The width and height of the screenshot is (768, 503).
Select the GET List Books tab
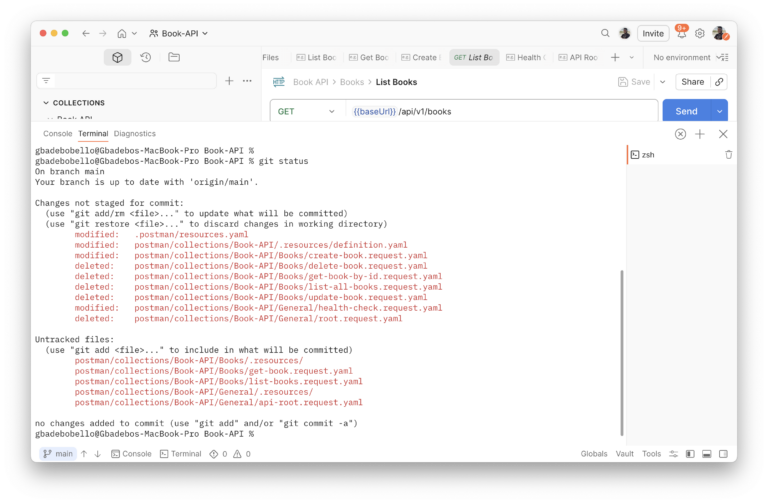coord(474,57)
